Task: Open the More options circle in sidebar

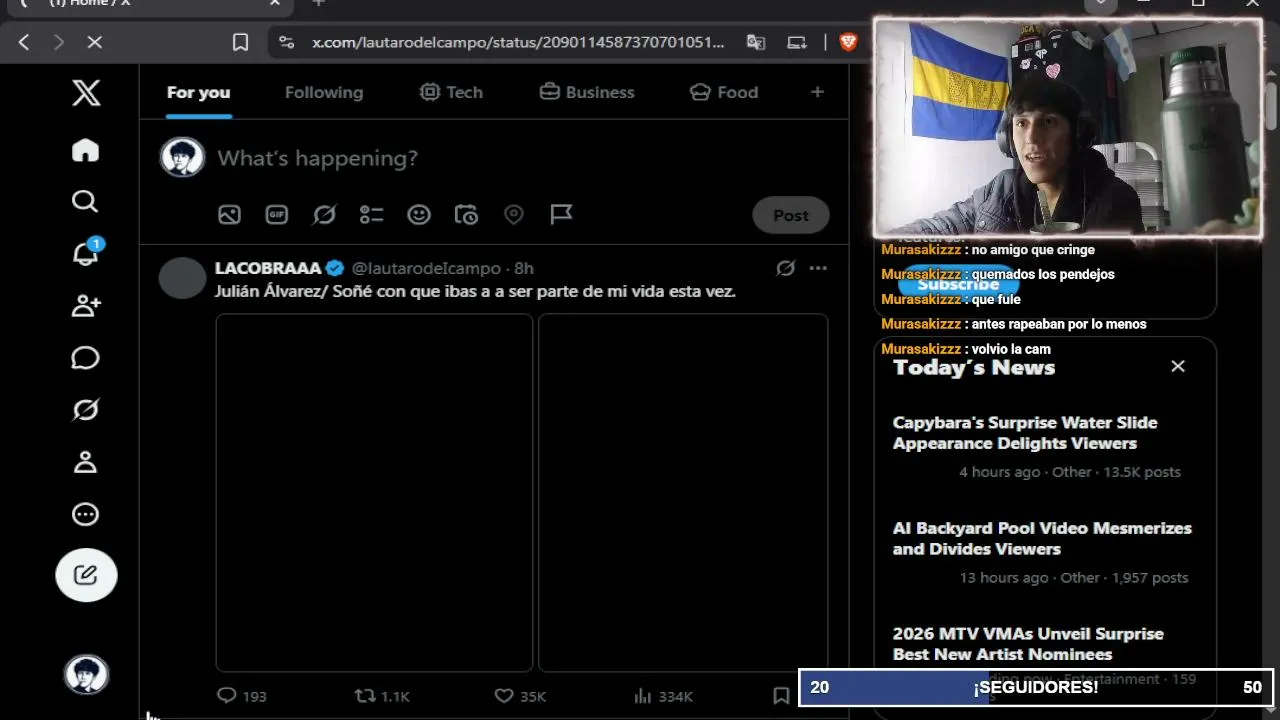Action: 85,514
